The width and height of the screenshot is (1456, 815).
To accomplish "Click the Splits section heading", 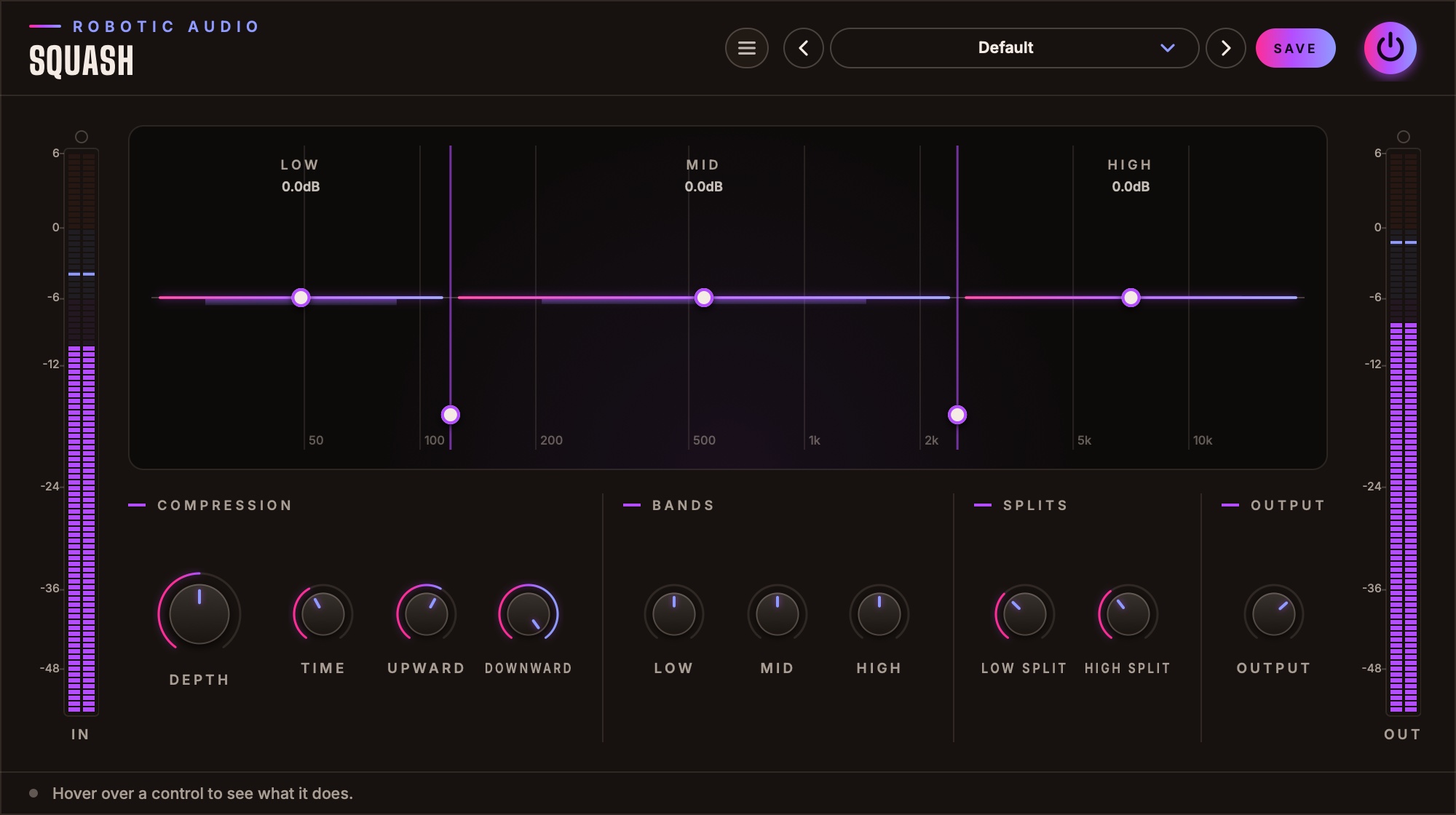I will coord(1035,505).
